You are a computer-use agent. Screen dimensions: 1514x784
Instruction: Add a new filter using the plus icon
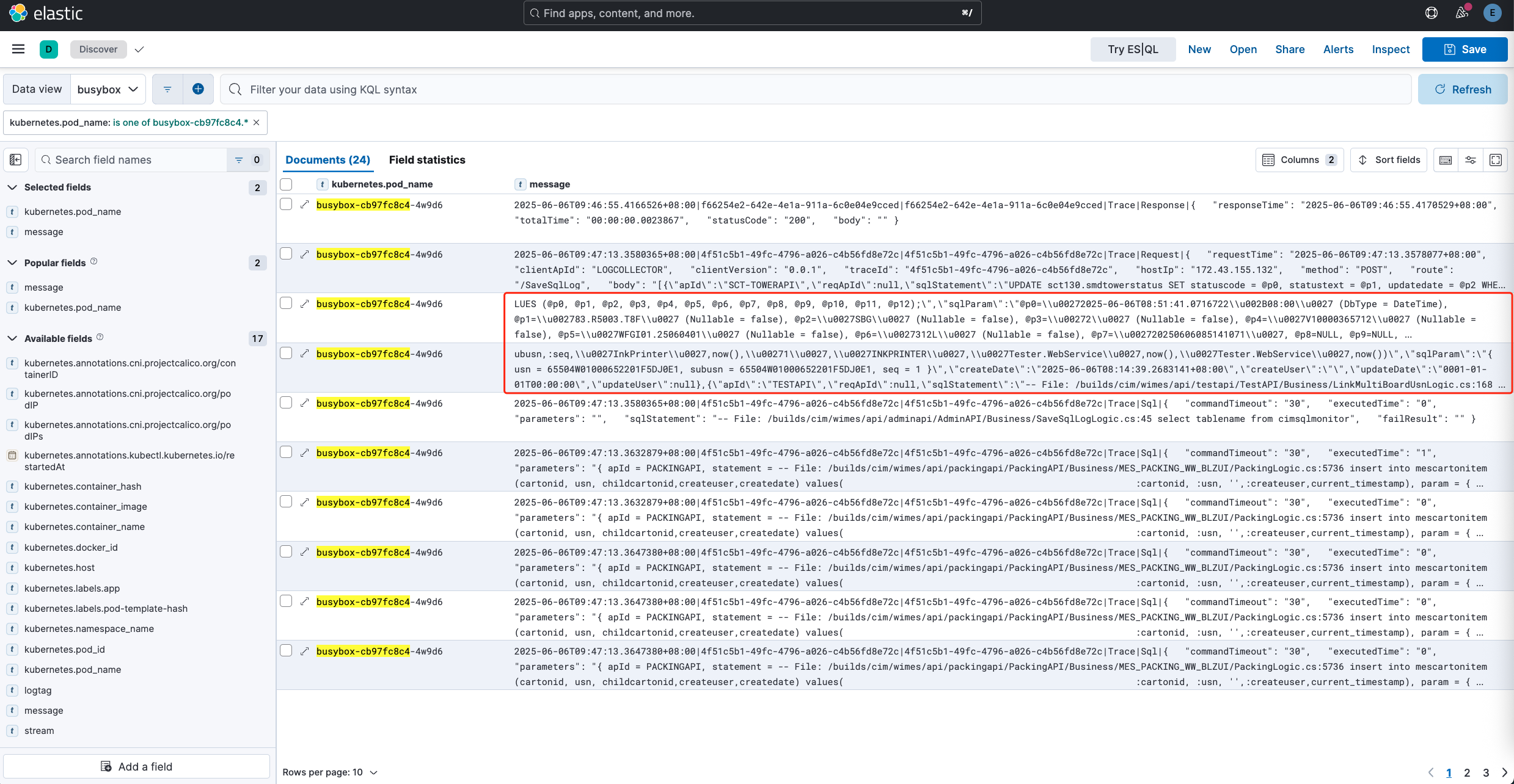(198, 89)
